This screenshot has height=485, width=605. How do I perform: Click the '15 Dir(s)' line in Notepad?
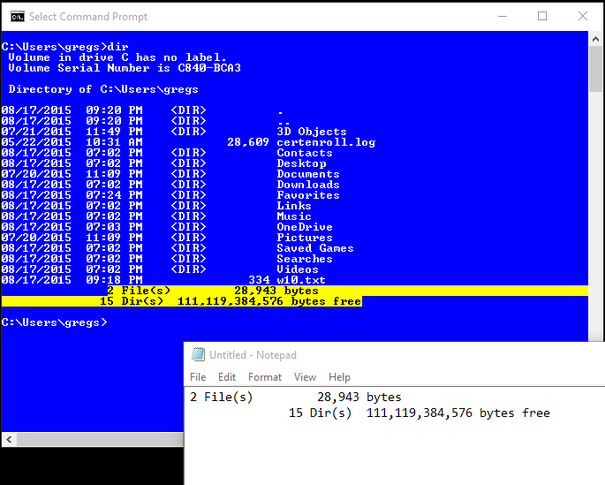coord(419,413)
